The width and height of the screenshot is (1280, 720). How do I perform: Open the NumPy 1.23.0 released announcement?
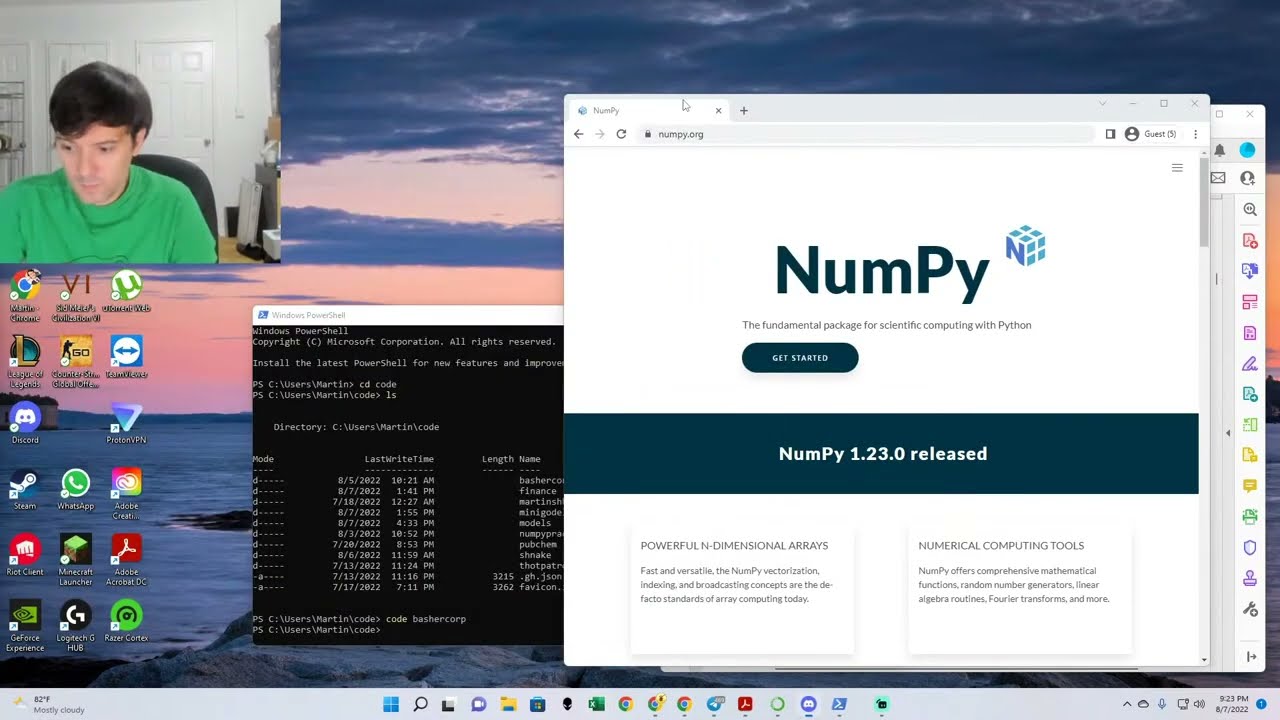[883, 454]
